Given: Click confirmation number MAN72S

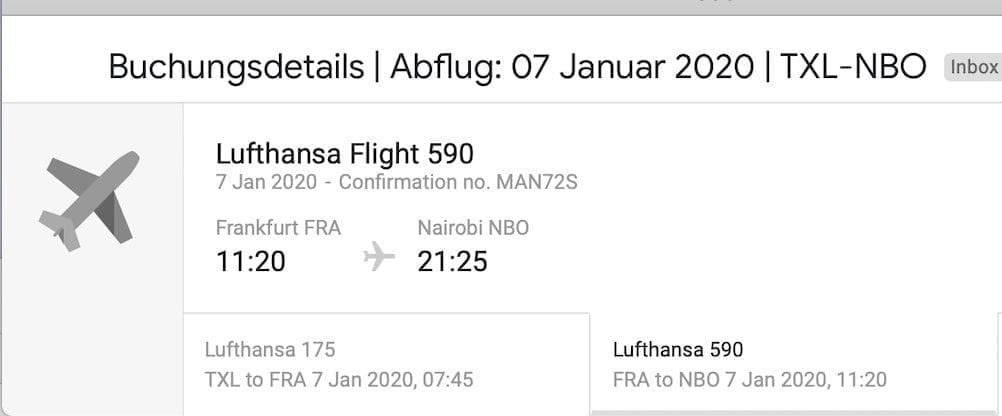Looking at the screenshot, I should 543,183.
